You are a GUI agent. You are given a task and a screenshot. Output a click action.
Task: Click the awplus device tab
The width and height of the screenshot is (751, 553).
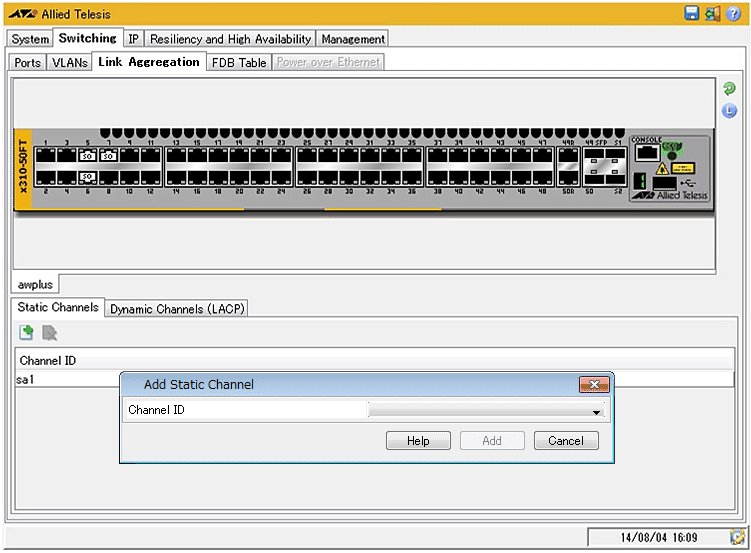click(x=35, y=284)
